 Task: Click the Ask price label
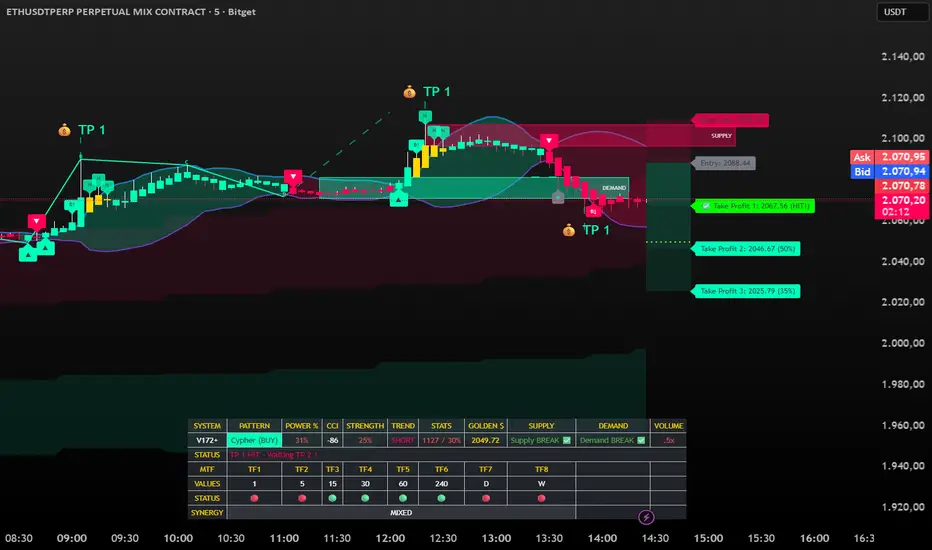862,157
